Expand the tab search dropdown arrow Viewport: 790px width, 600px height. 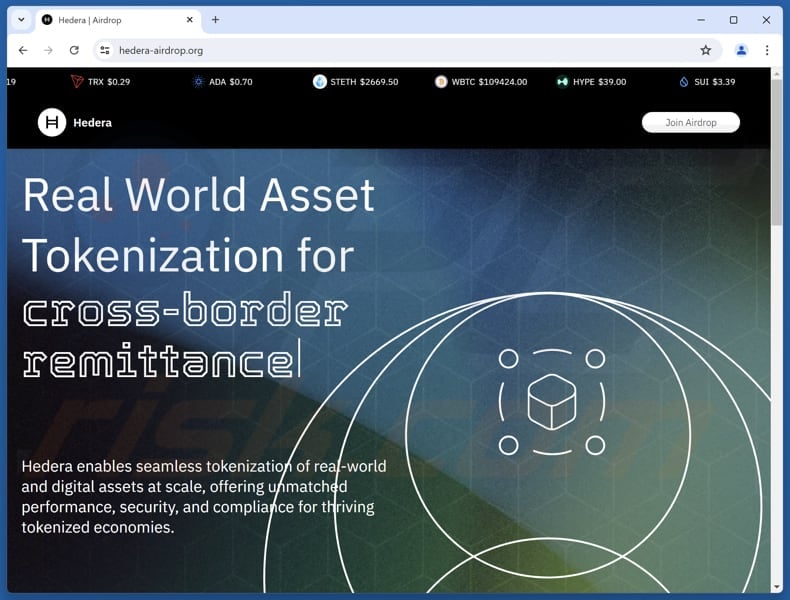(x=21, y=20)
